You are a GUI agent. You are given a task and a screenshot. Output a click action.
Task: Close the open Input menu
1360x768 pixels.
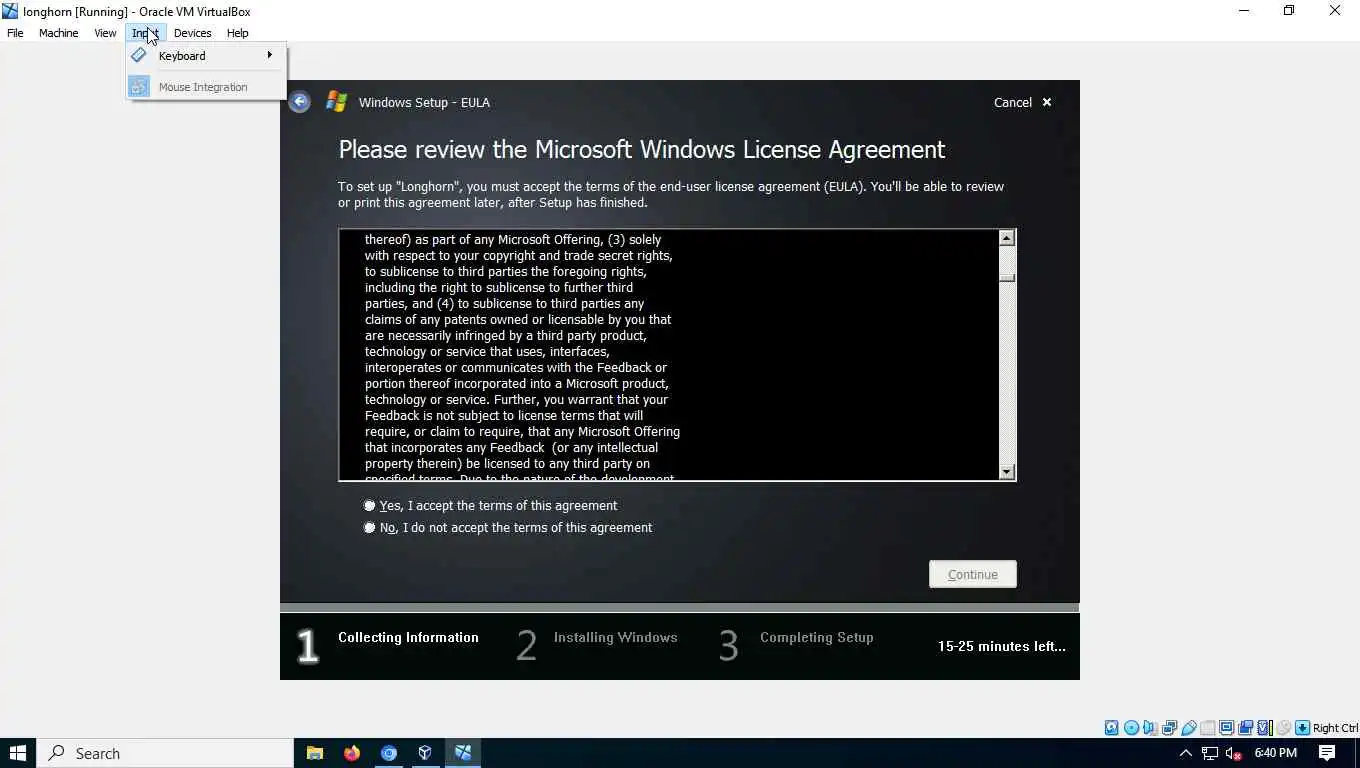[x=145, y=33]
